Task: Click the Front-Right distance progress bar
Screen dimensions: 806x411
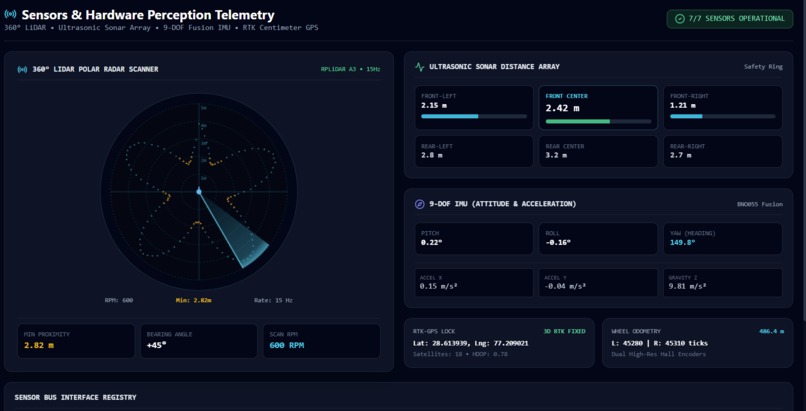Action: (x=723, y=117)
